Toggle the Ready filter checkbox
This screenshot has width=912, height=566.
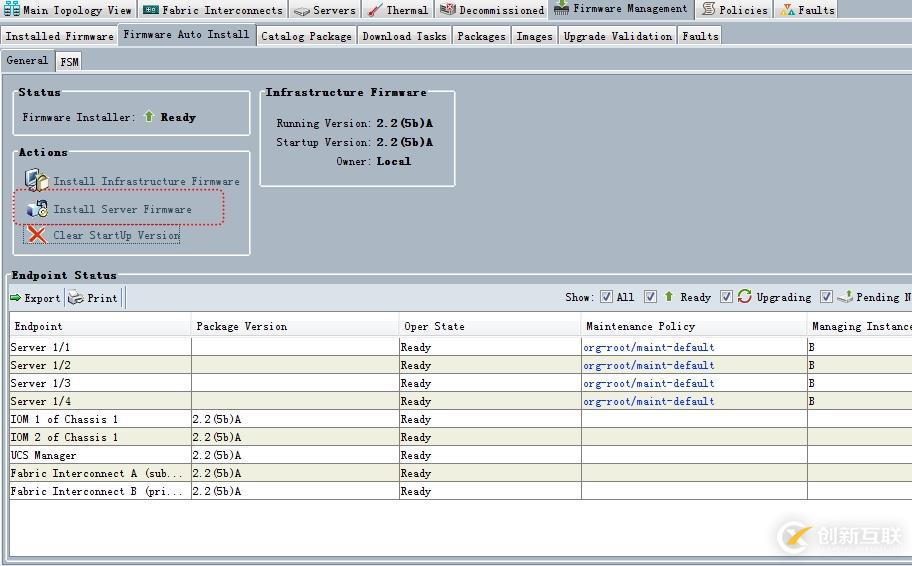point(650,297)
